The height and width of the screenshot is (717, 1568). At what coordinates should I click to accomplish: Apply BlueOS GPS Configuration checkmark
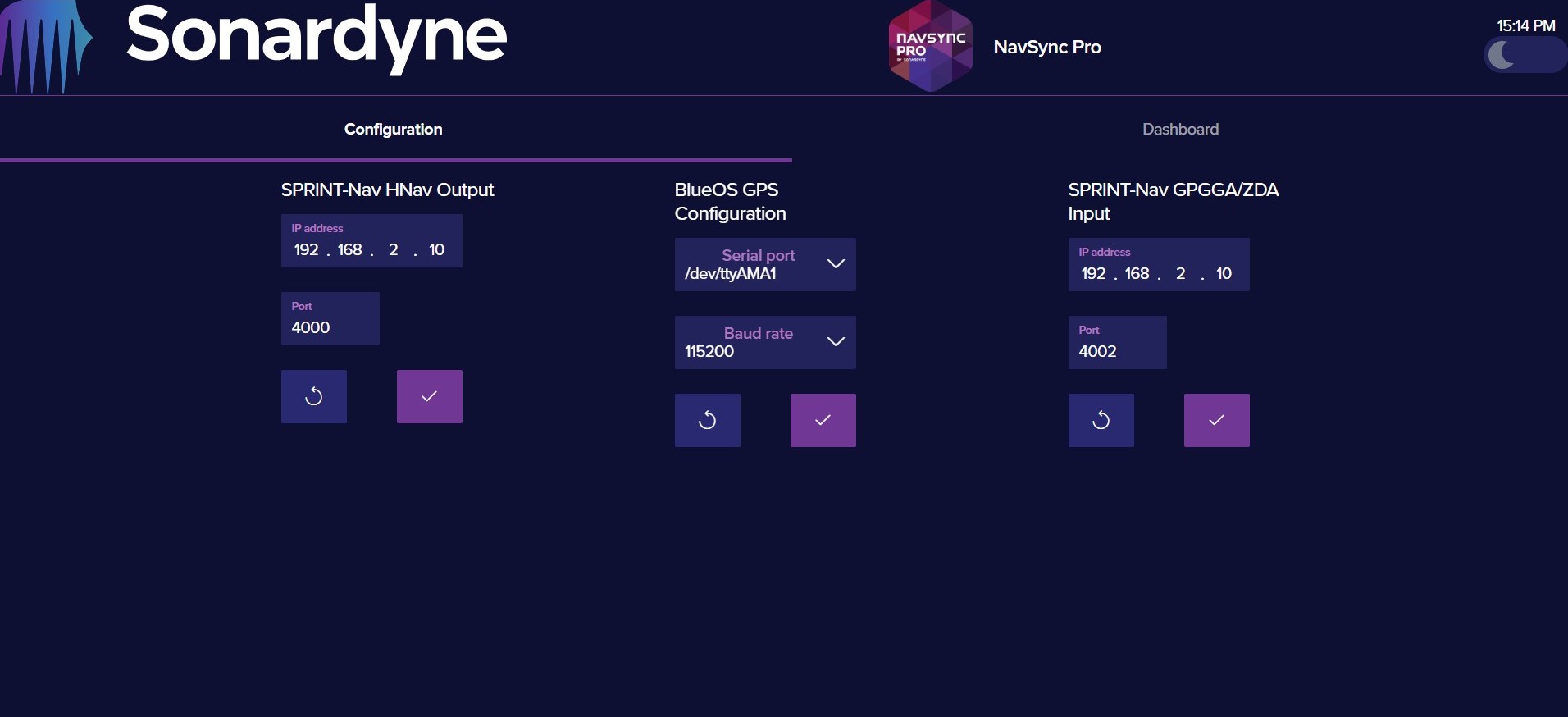click(823, 421)
